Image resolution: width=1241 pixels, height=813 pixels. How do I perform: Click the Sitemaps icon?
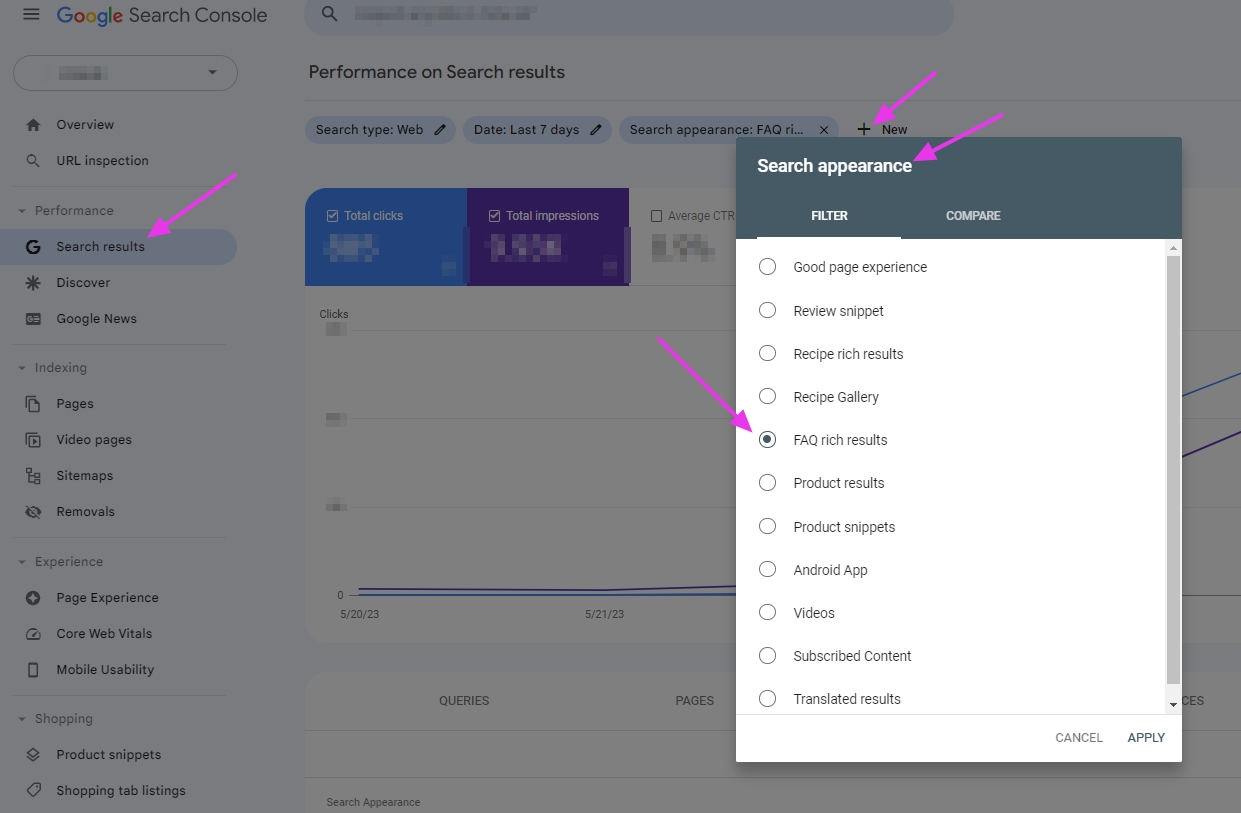pos(33,476)
